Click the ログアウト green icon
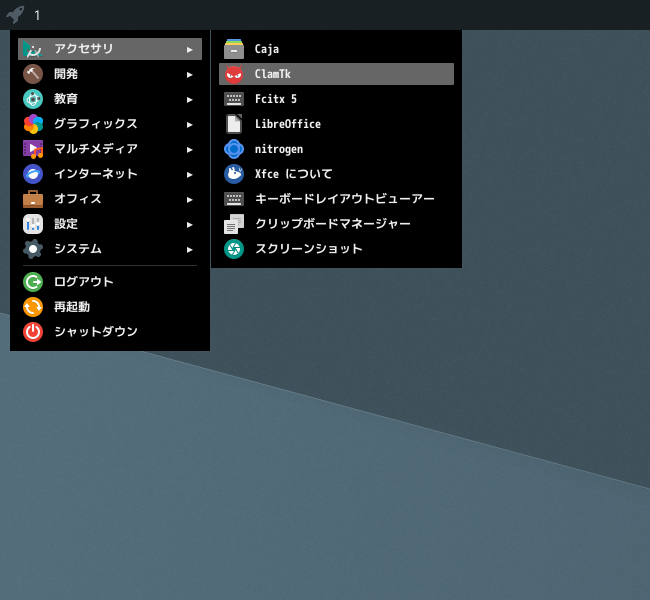Image resolution: width=650 pixels, height=600 pixels. pyautogui.click(x=33, y=282)
